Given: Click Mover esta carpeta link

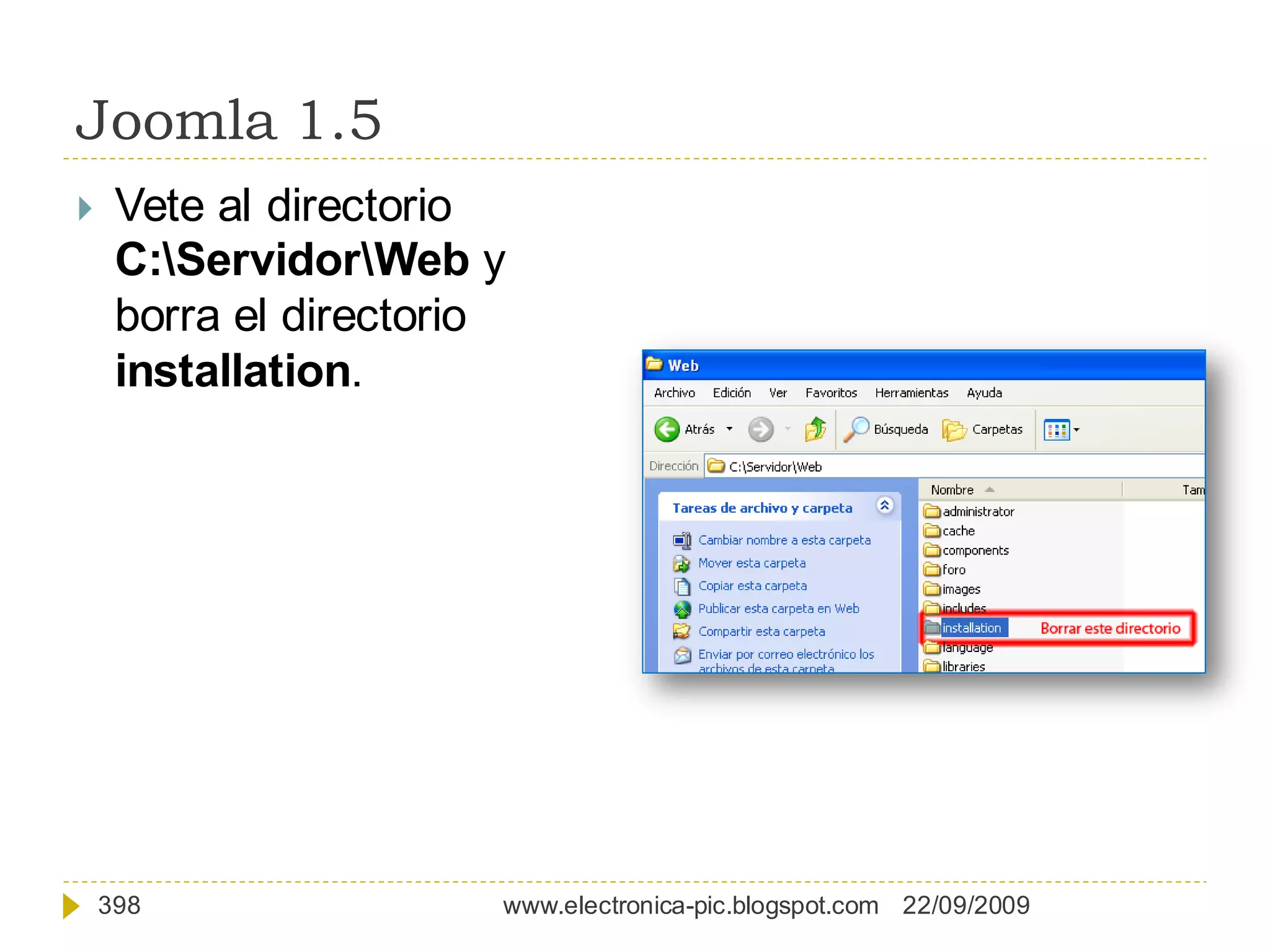Looking at the screenshot, I should [752, 563].
